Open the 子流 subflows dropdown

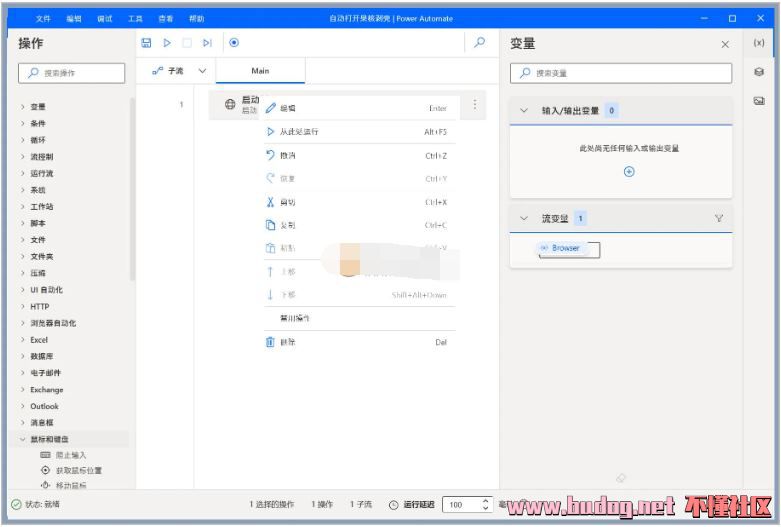coord(180,71)
